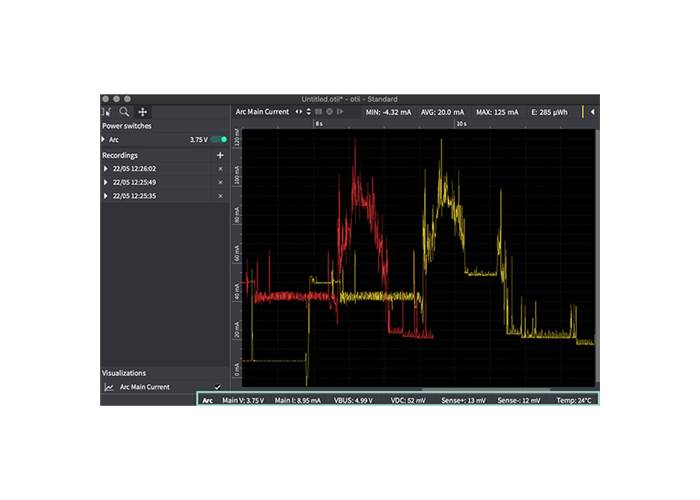This screenshot has width=700, height=500.
Task: Click the yellow marker in graph header
Action: point(583,112)
